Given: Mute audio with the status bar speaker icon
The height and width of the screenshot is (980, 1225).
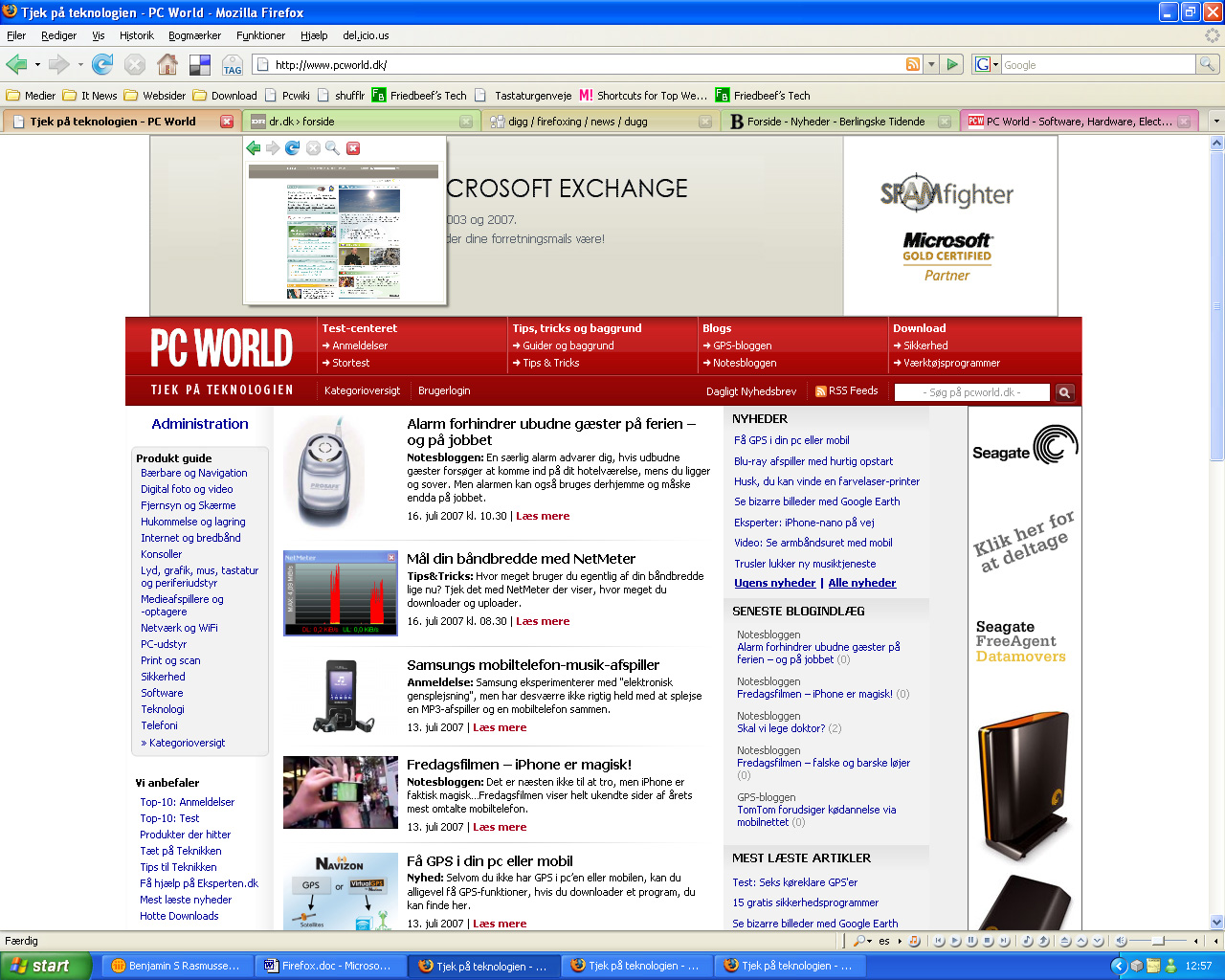Looking at the screenshot, I should [x=1121, y=941].
